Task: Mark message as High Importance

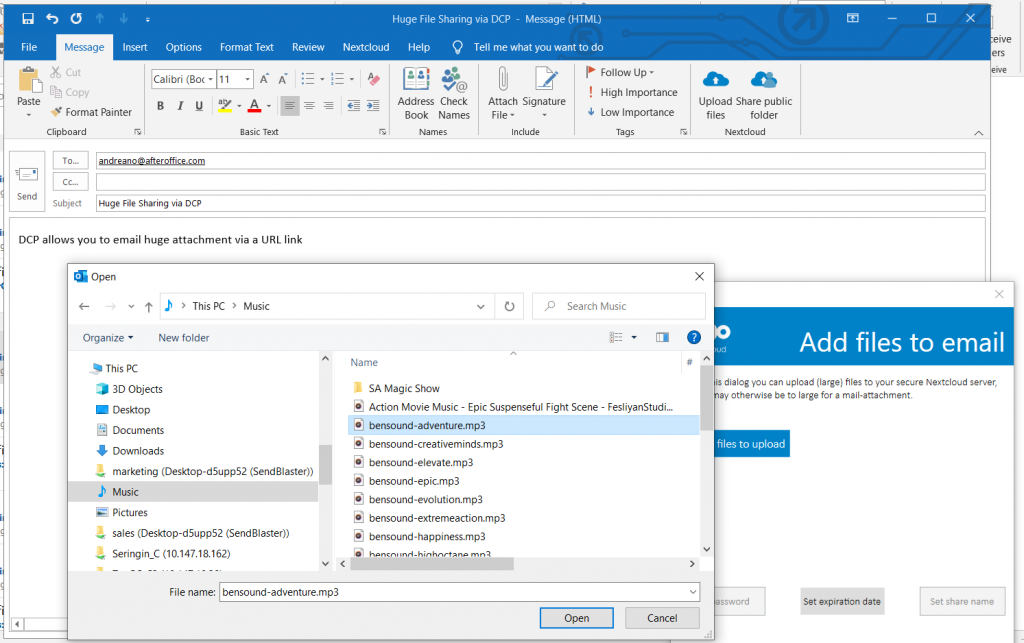Action: coord(632,93)
